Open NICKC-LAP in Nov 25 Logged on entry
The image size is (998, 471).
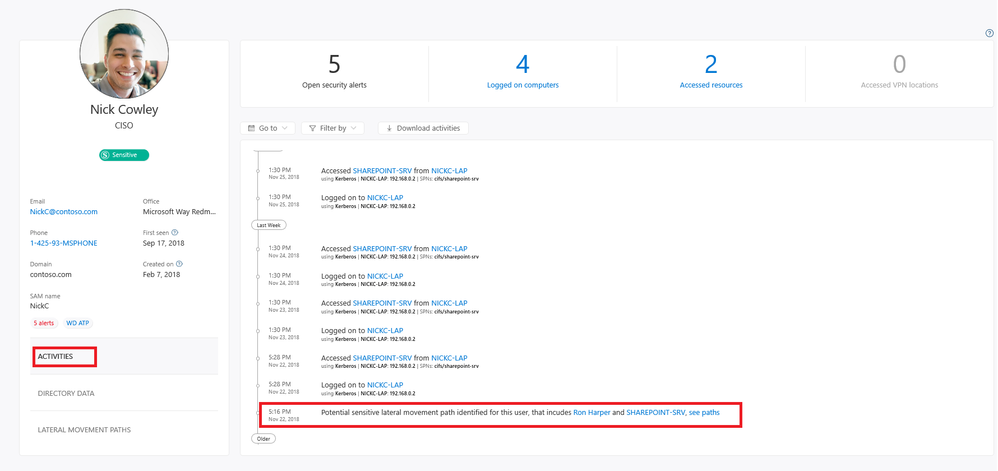[x=385, y=198]
